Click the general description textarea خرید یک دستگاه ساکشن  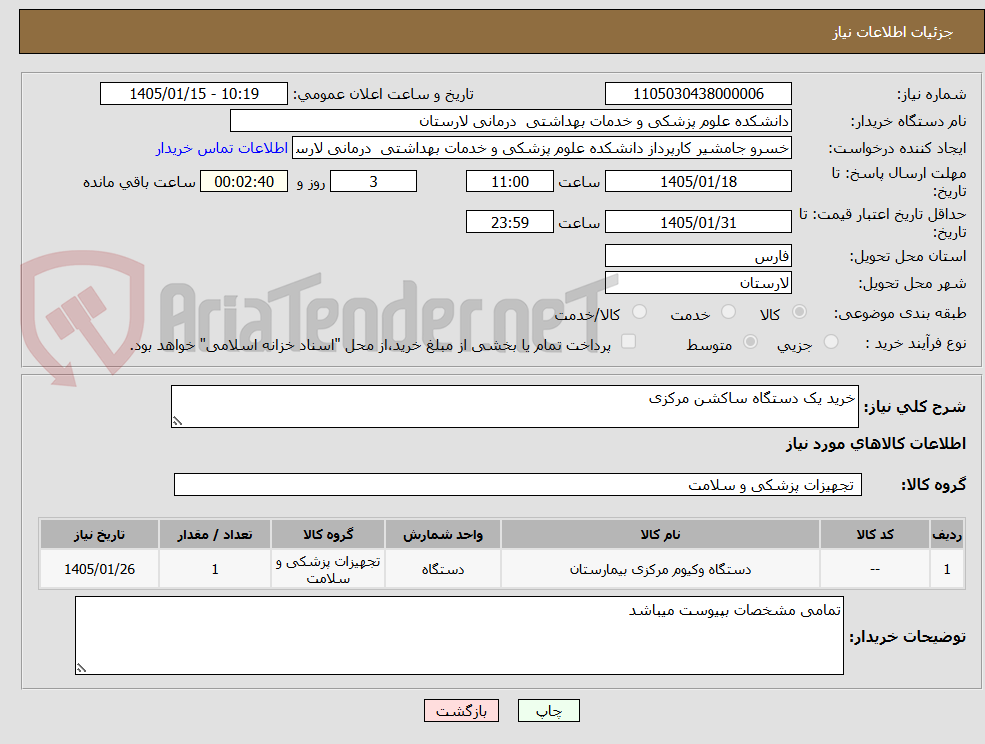[x=514, y=407]
